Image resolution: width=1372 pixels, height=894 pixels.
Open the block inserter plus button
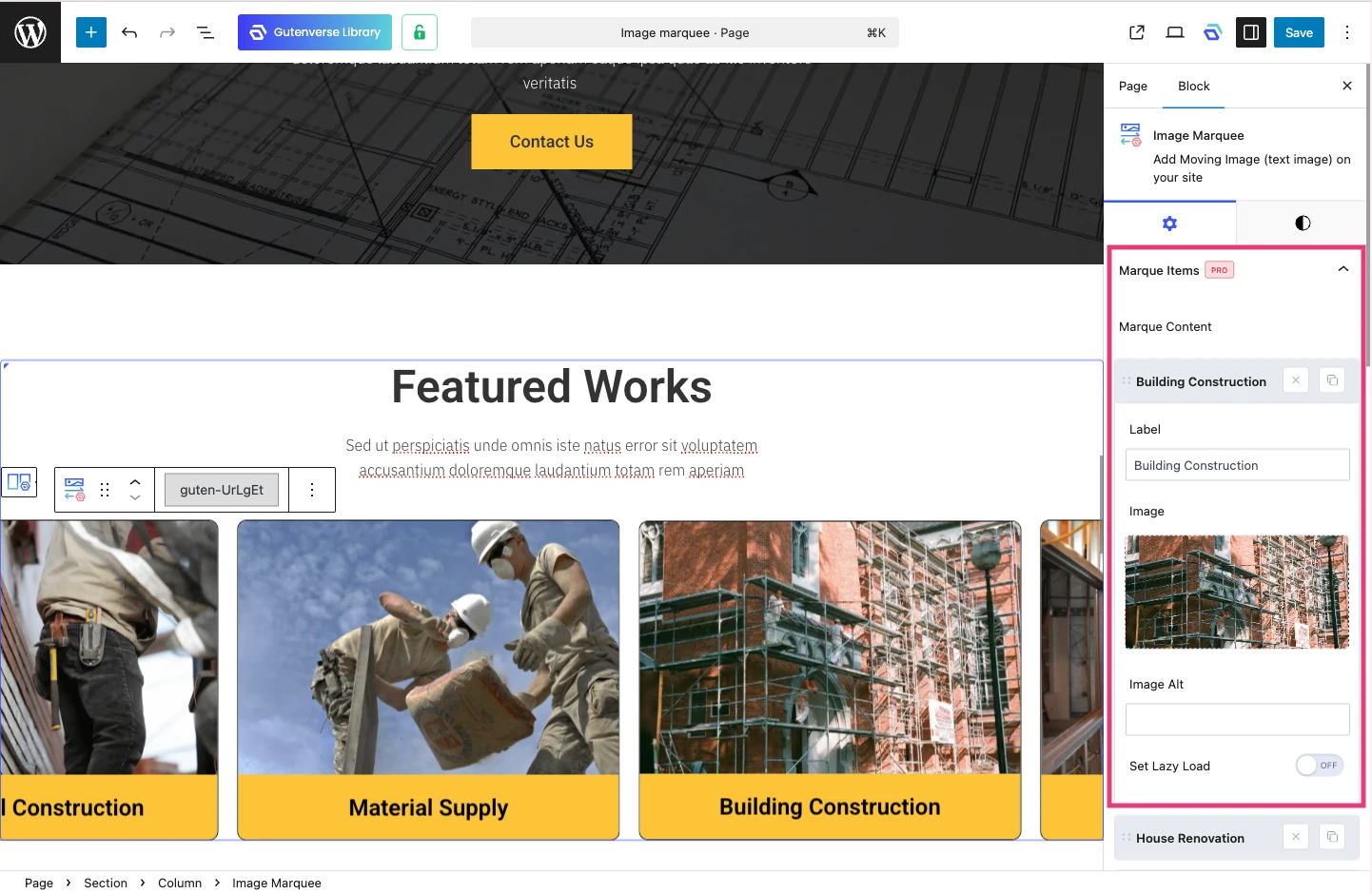coord(91,32)
